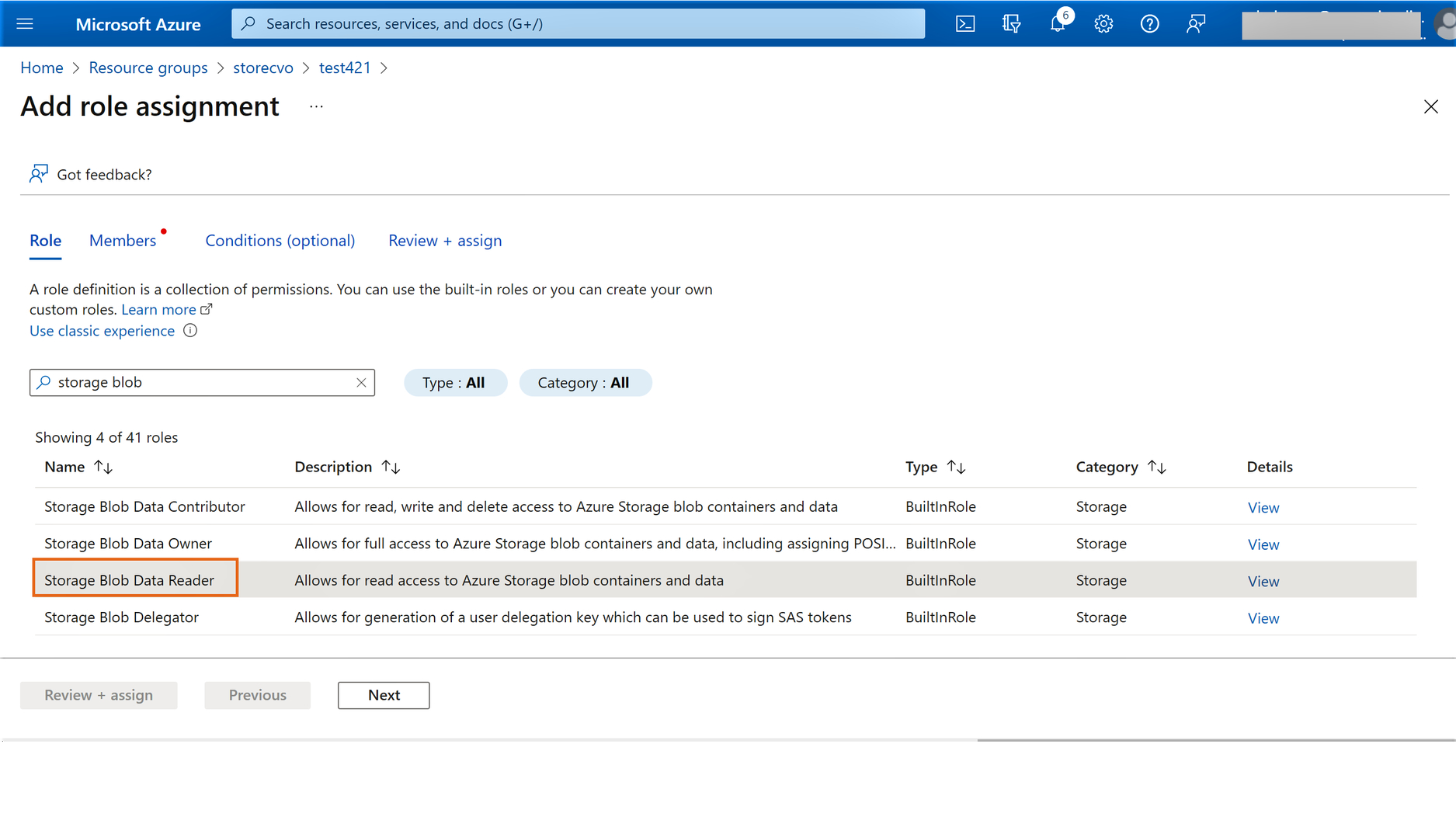Launch Cloud Shell from the top bar
Image resolution: width=1456 pixels, height=824 pixels.
click(x=964, y=24)
